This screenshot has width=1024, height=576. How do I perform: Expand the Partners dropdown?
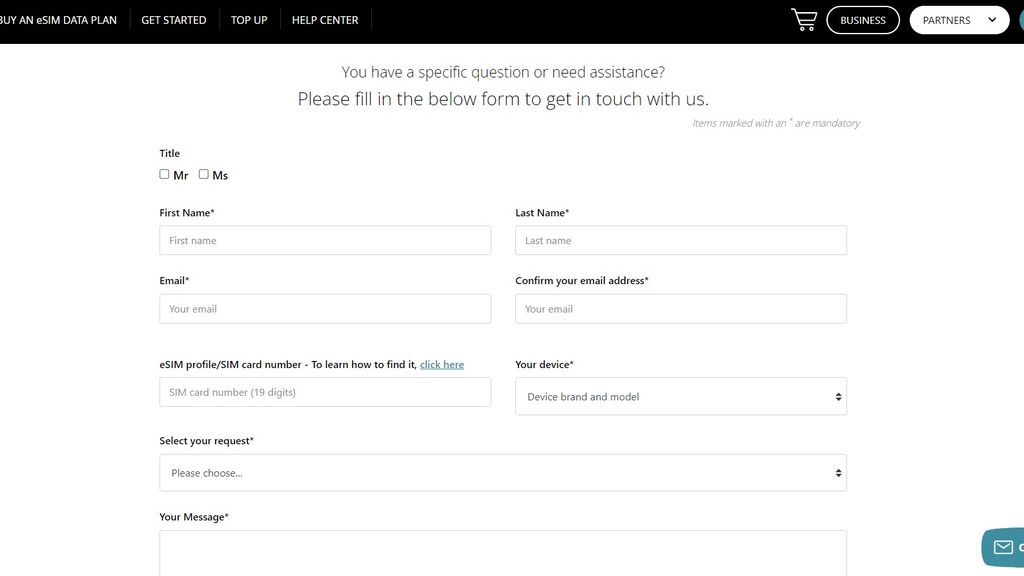tap(958, 20)
